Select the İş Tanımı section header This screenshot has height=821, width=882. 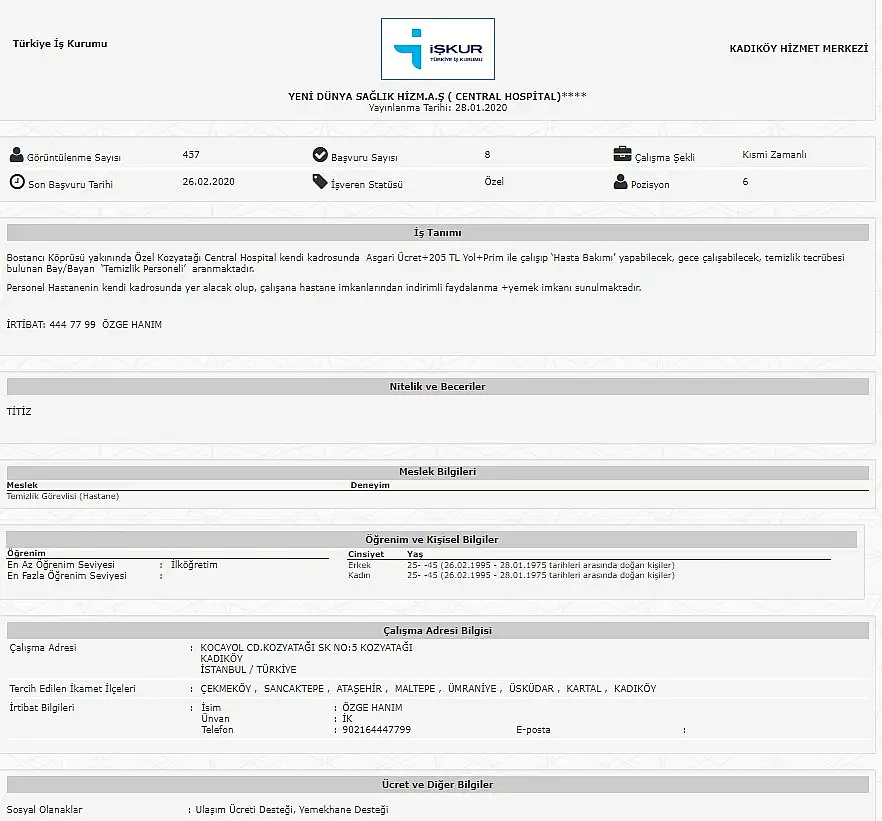(x=438, y=233)
